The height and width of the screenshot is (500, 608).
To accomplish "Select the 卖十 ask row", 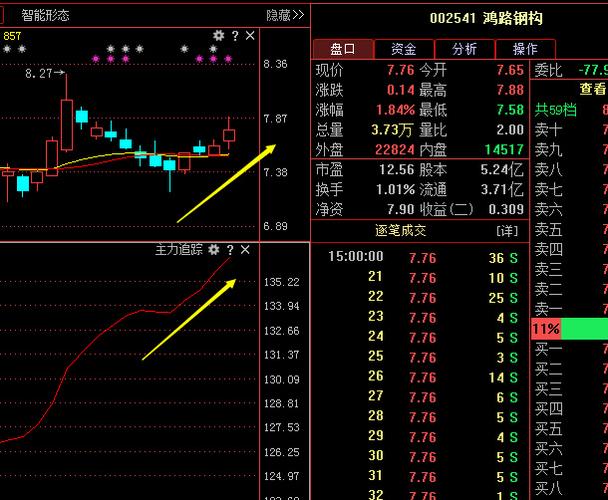I will click(x=569, y=130).
